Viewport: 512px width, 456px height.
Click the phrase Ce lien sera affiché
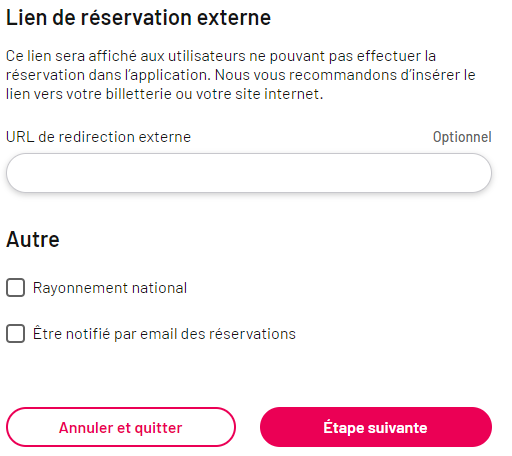coord(71,56)
